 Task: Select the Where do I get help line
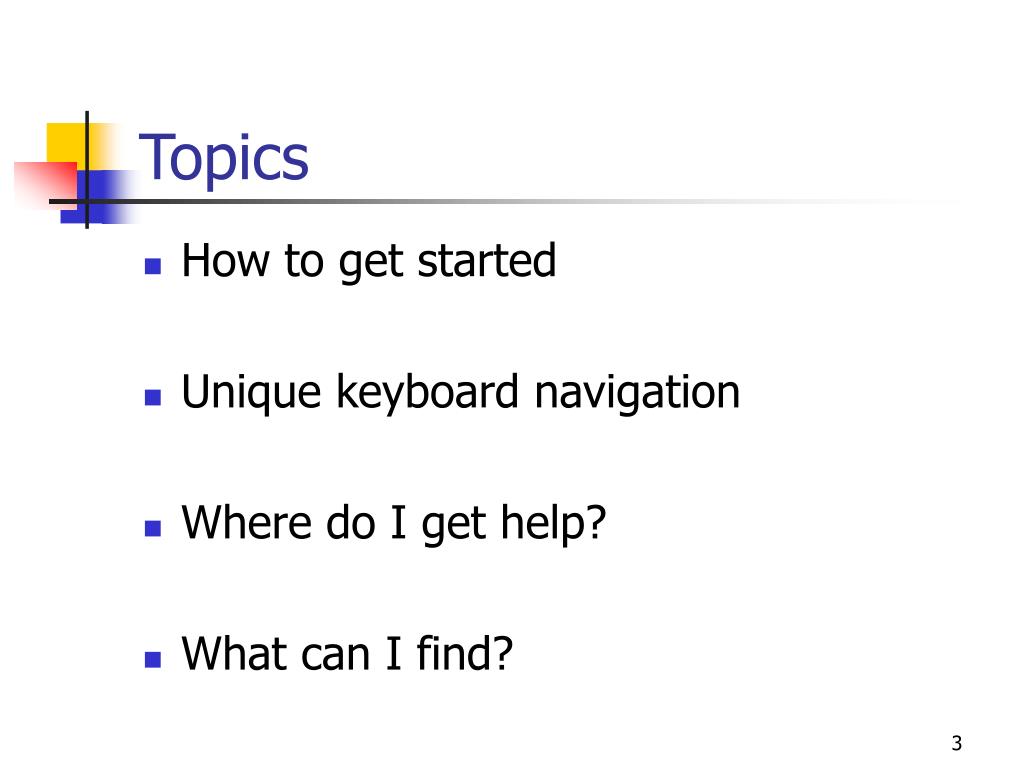tap(394, 523)
